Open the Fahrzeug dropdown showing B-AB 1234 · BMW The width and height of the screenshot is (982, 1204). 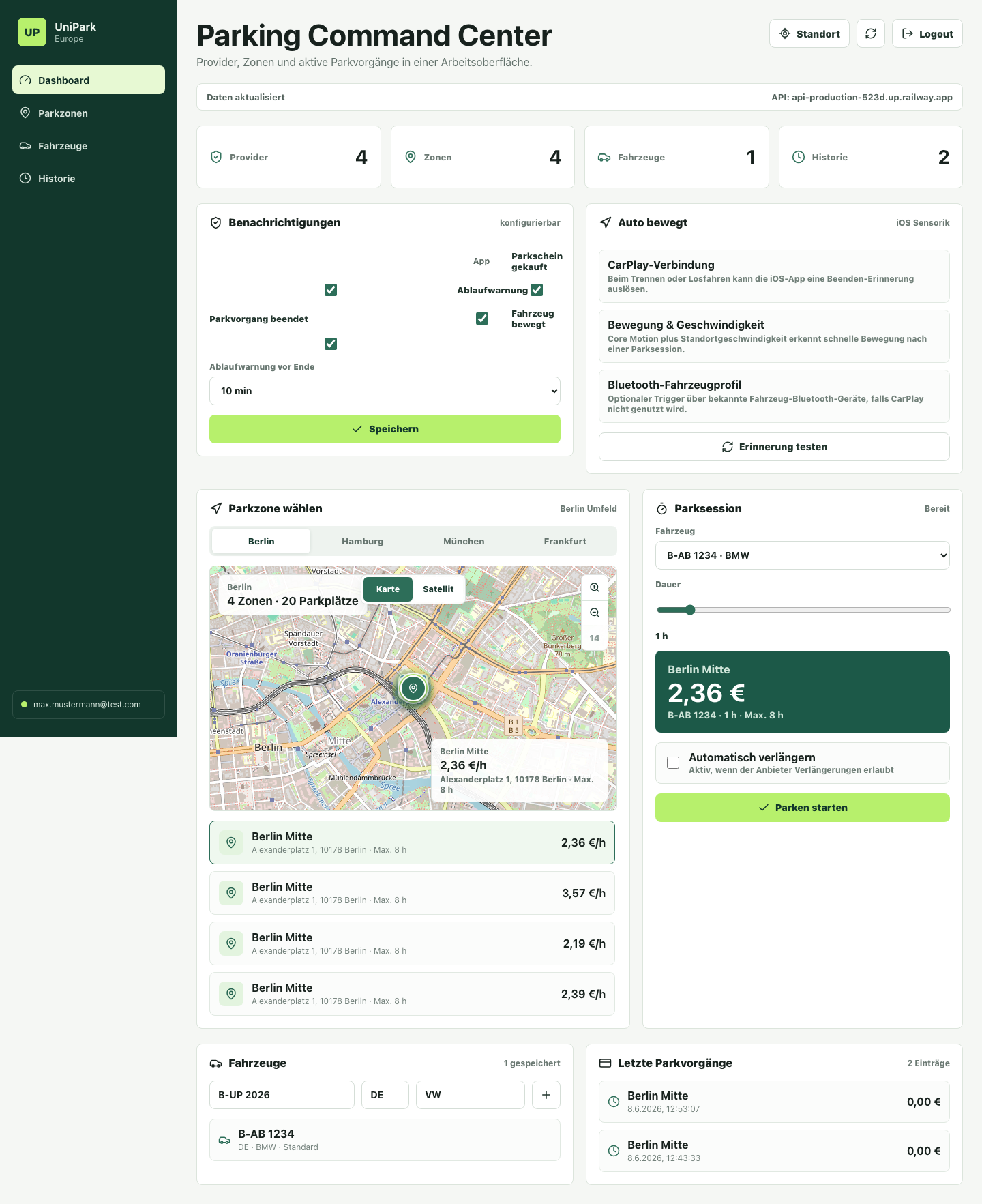803,555
